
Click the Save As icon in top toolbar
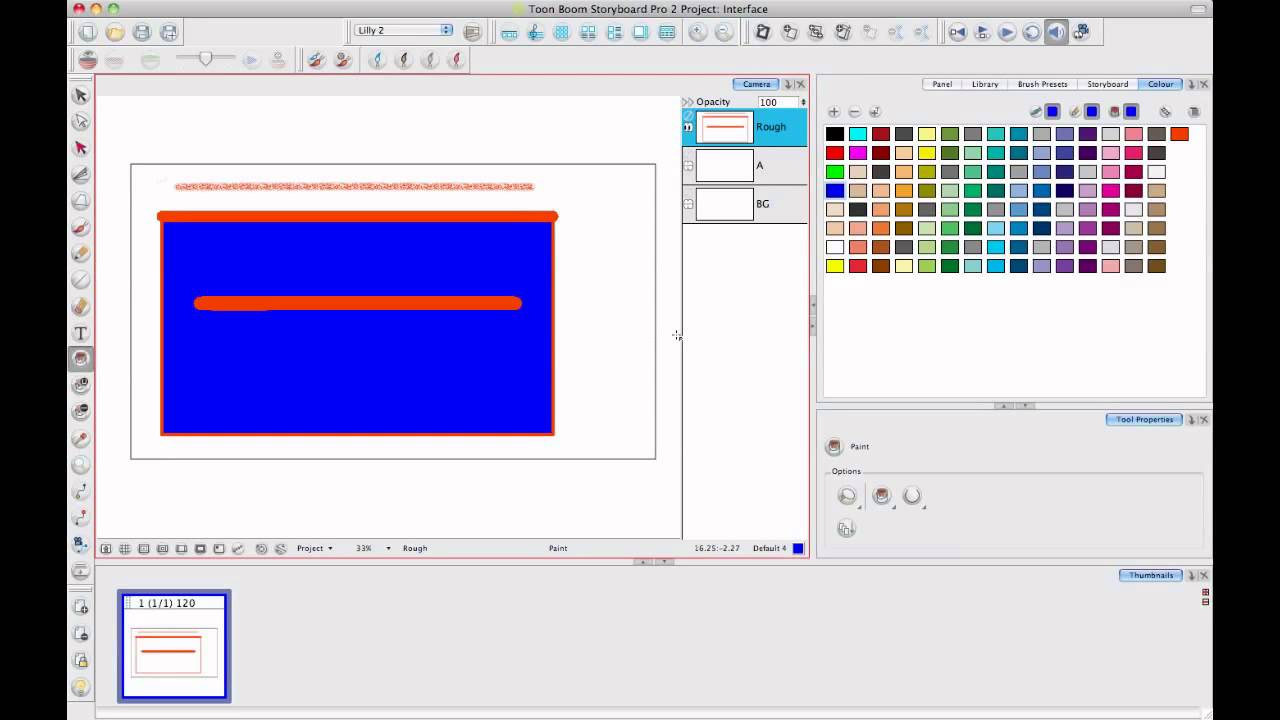coord(169,32)
